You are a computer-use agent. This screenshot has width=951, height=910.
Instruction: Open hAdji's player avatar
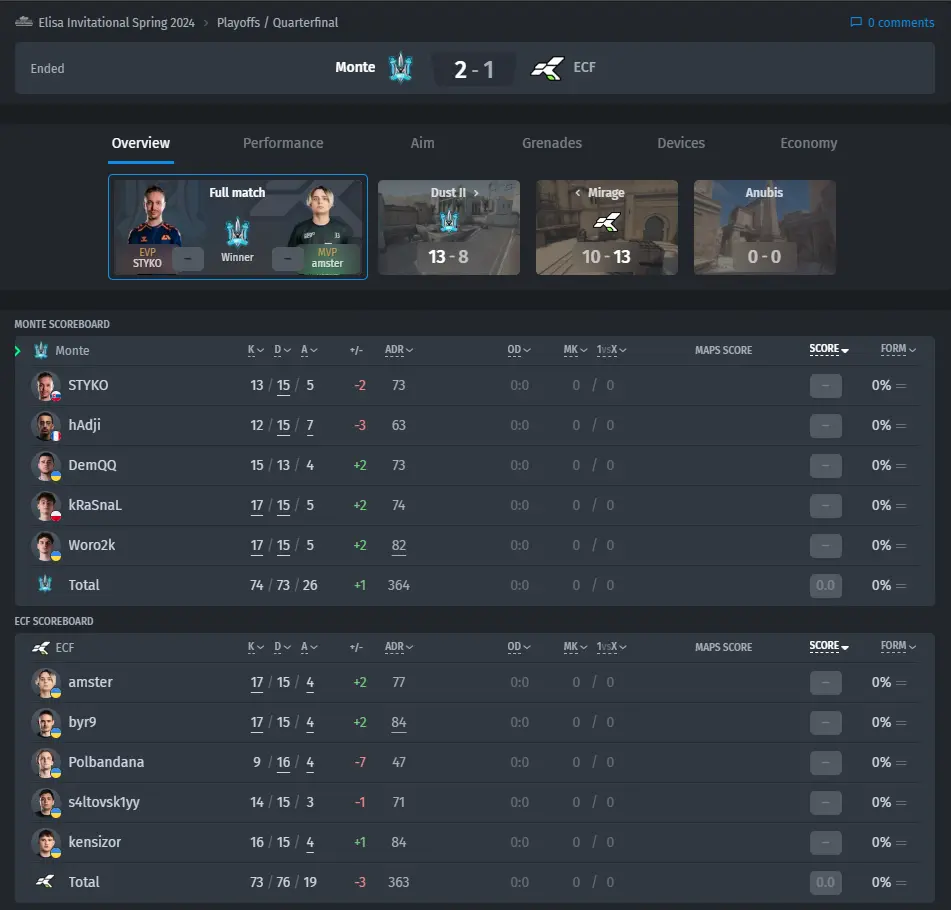pyautogui.click(x=45, y=426)
